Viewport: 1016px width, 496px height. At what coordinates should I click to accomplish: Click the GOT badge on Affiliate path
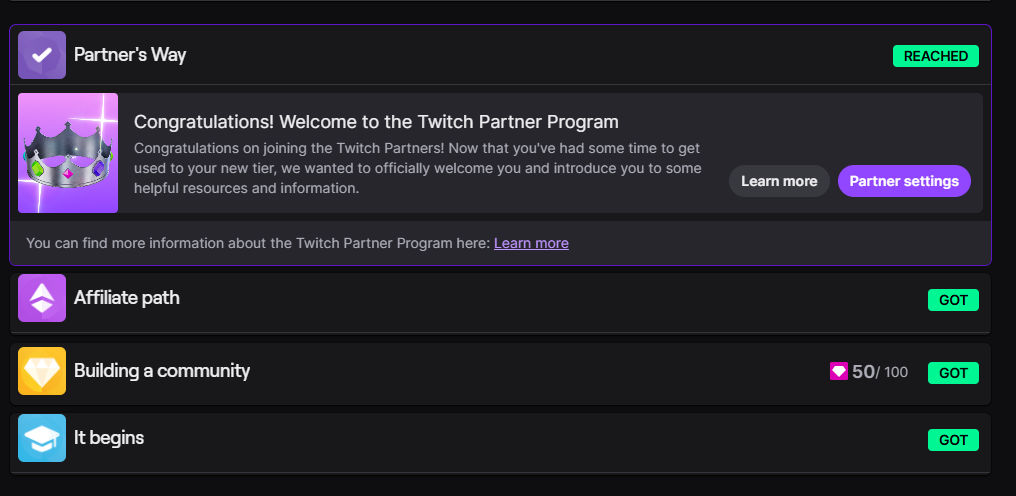(x=953, y=299)
